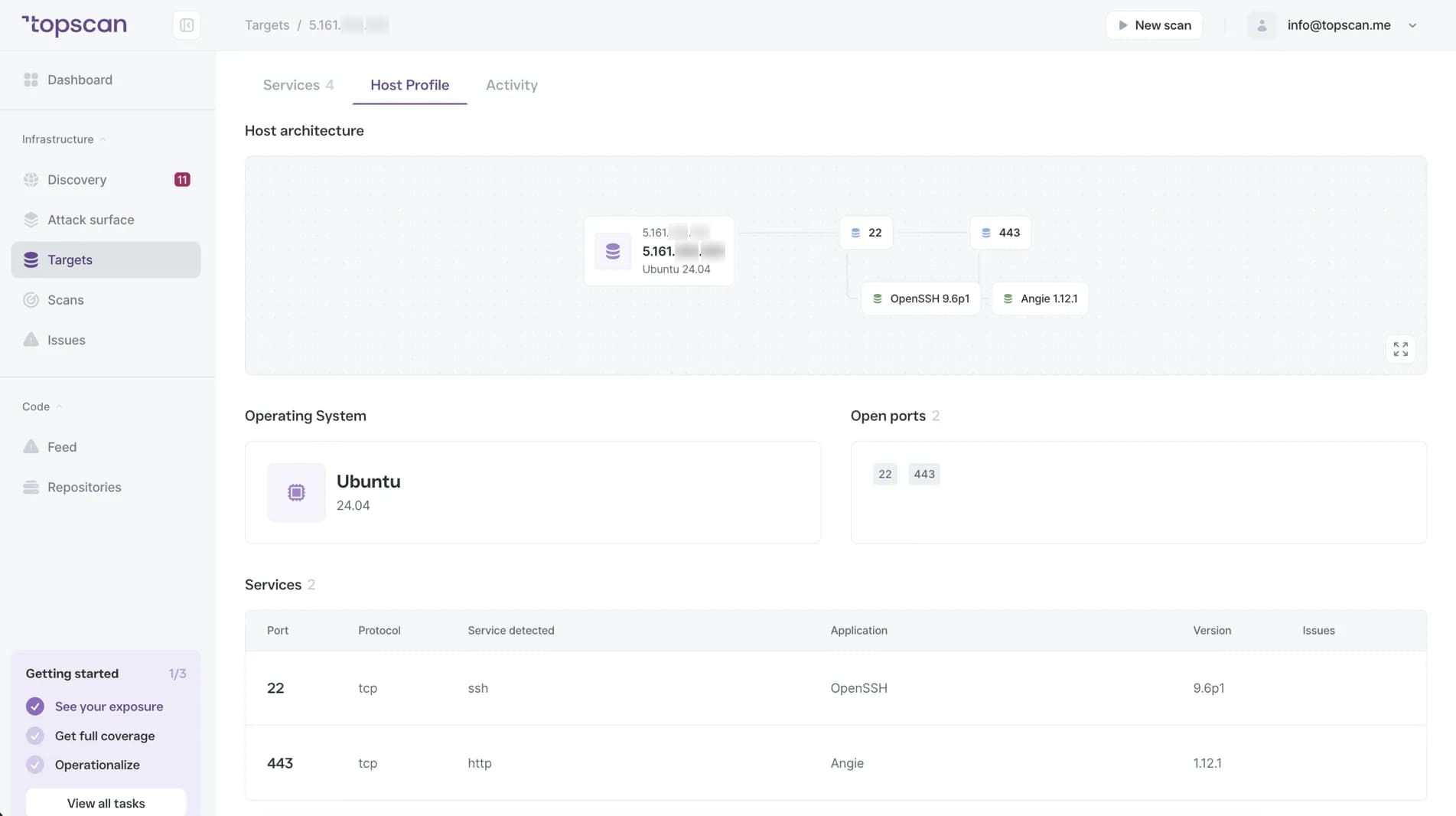1456x816 pixels.
Task: Open the port 22 ssh service row
Action: click(x=835, y=688)
